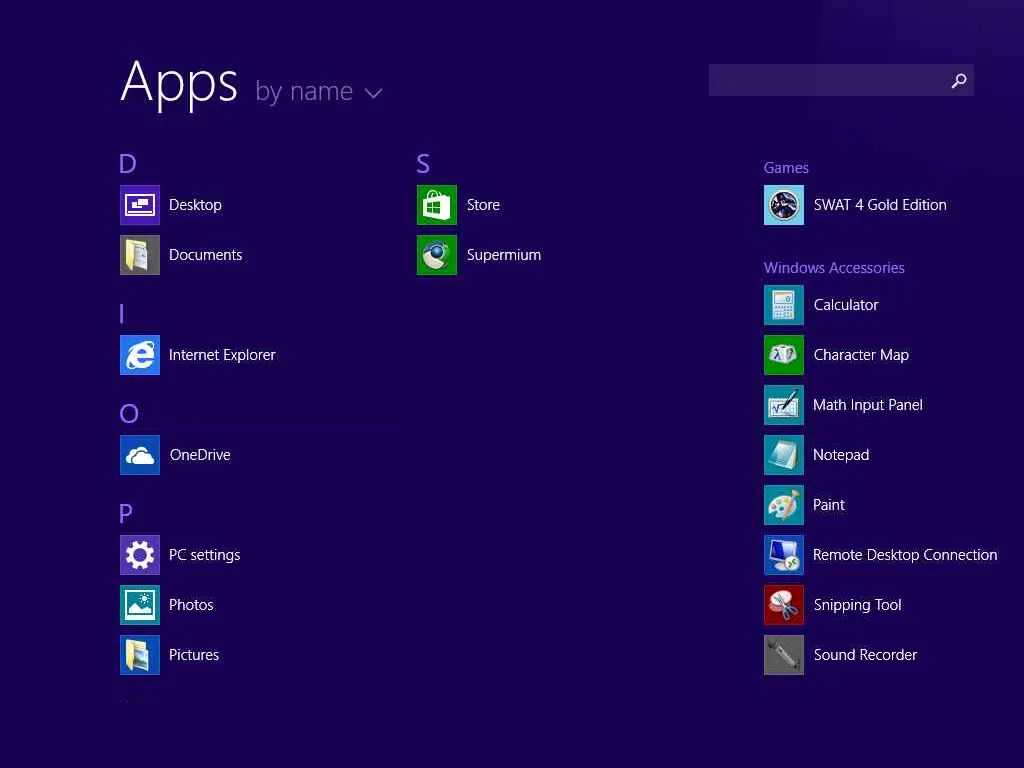Click the 'Calculator' label text

tap(846, 305)
